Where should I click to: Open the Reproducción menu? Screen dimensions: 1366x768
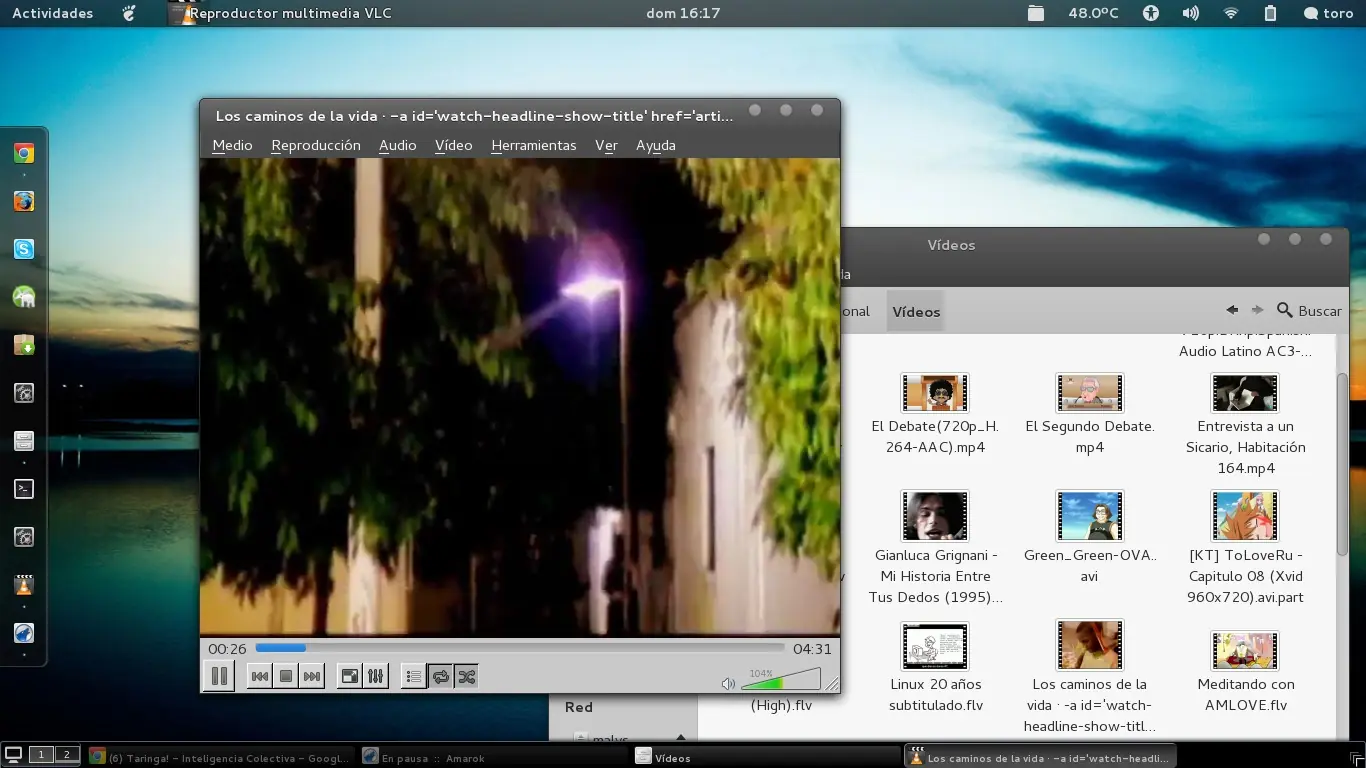(316, 145)
